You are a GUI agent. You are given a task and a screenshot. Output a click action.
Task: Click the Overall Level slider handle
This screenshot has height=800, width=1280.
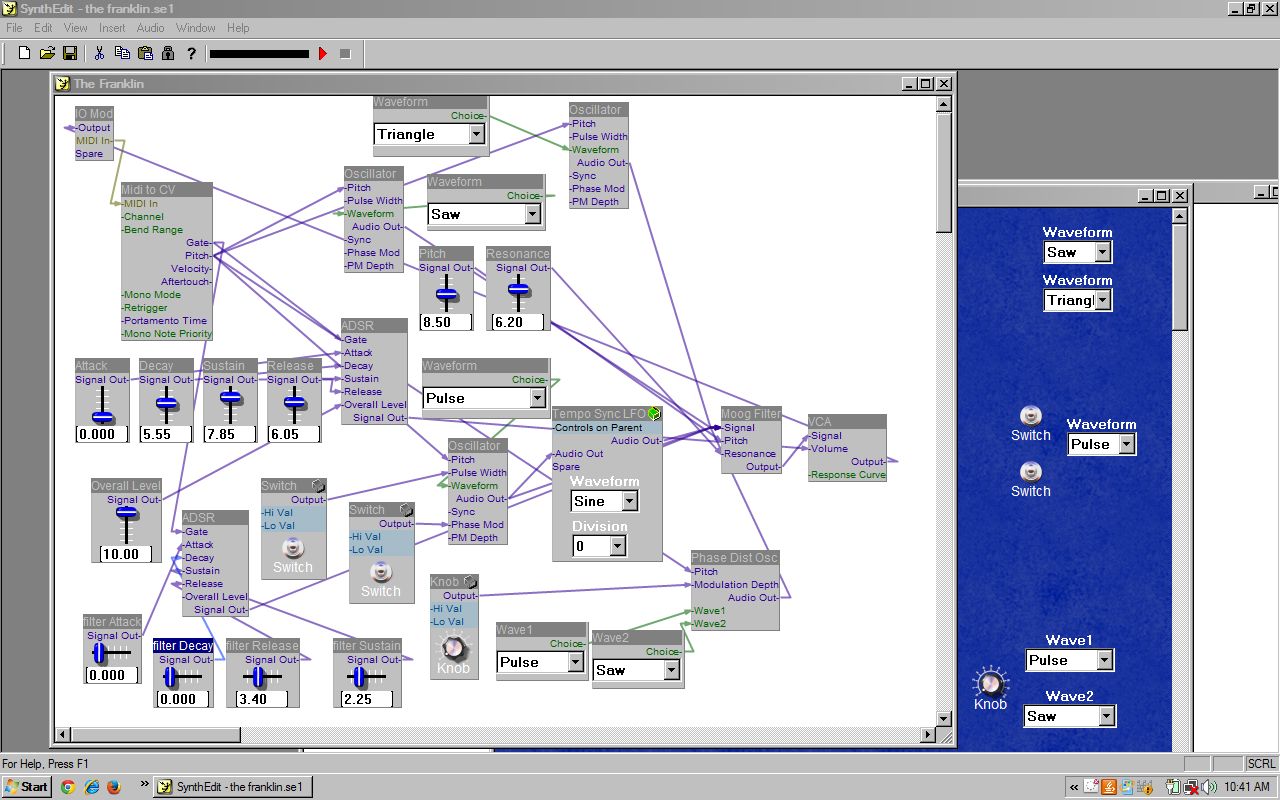(126, 513)
